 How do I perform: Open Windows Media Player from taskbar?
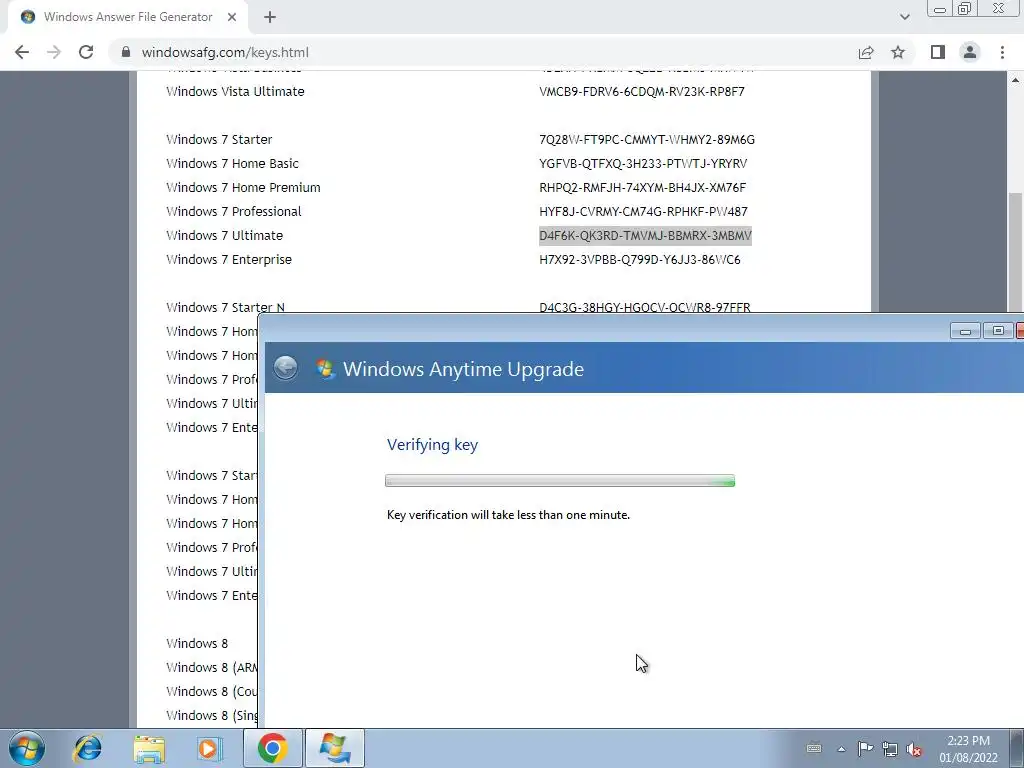click(210, 748)
